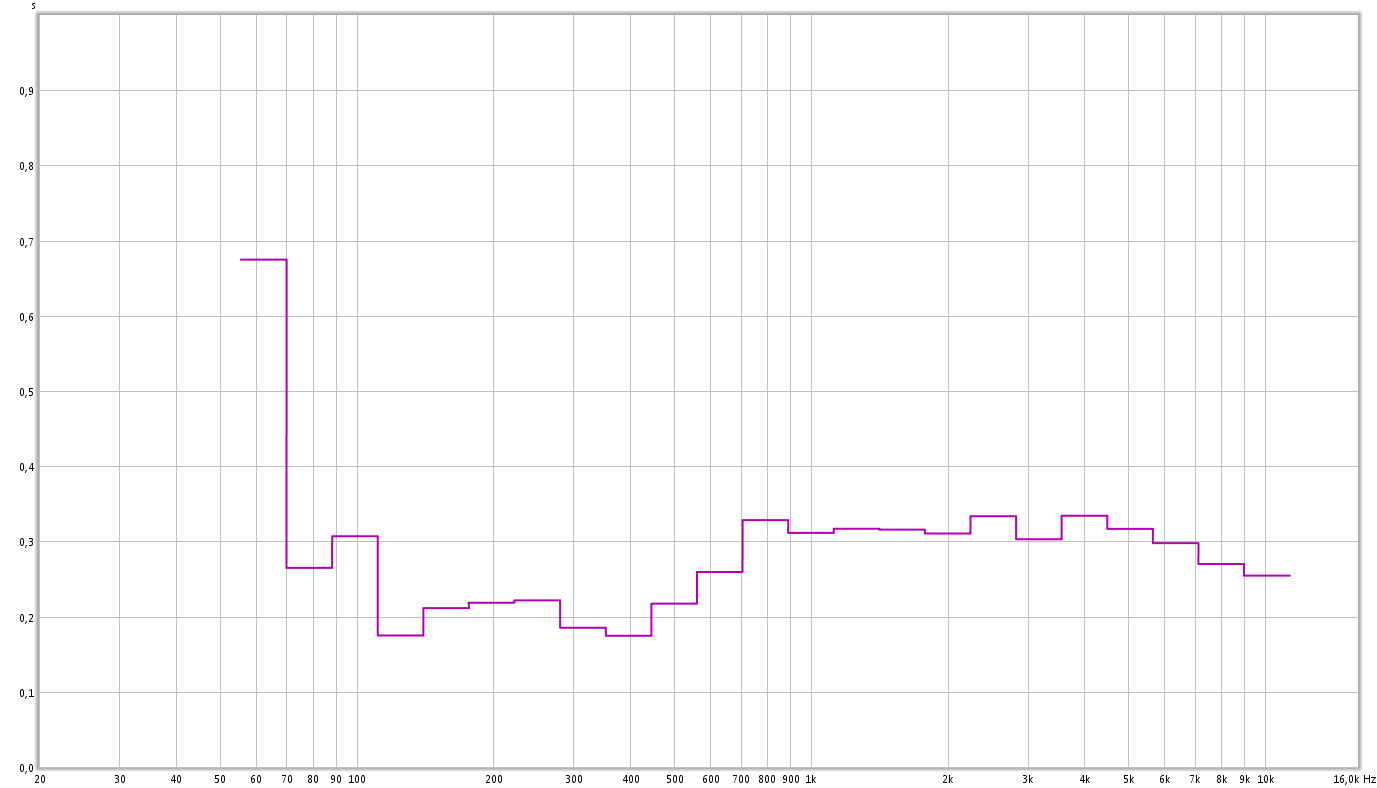The image size is (1377, 788).
Task: Click the 16,0k Hz axis end label
Action: click(1354, 779)
